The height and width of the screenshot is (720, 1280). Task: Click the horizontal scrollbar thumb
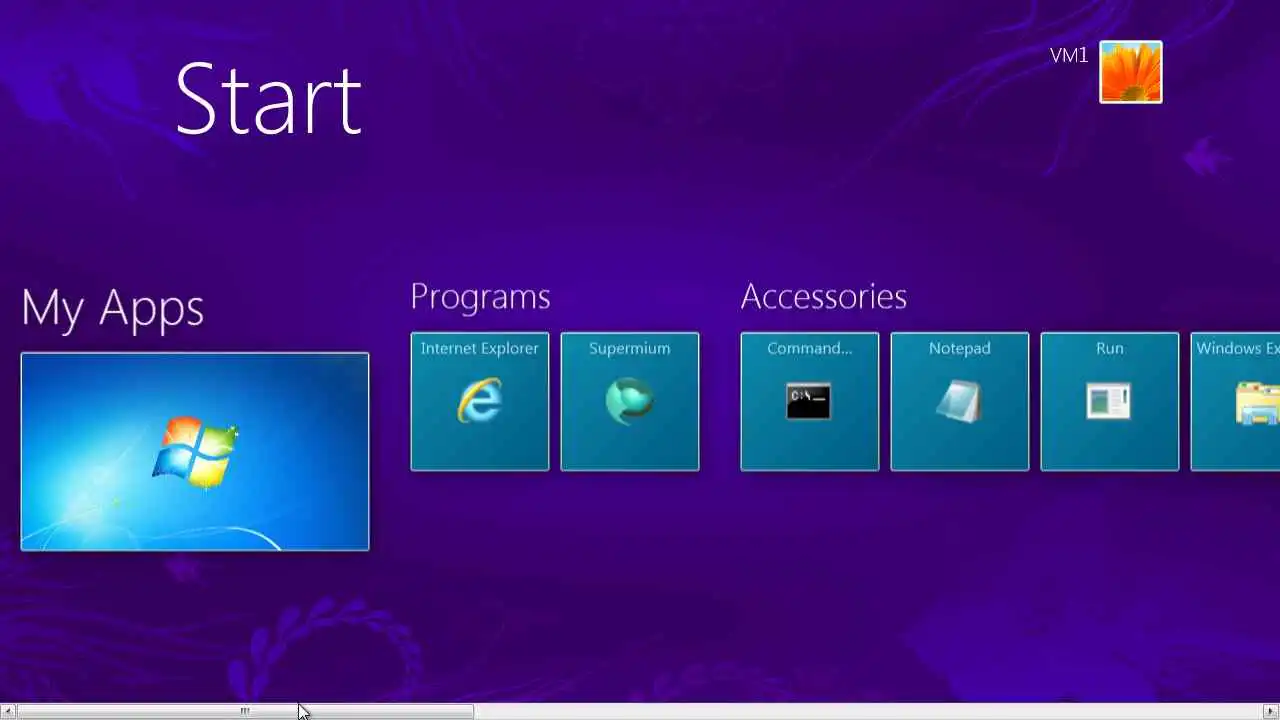pos(245,711)
